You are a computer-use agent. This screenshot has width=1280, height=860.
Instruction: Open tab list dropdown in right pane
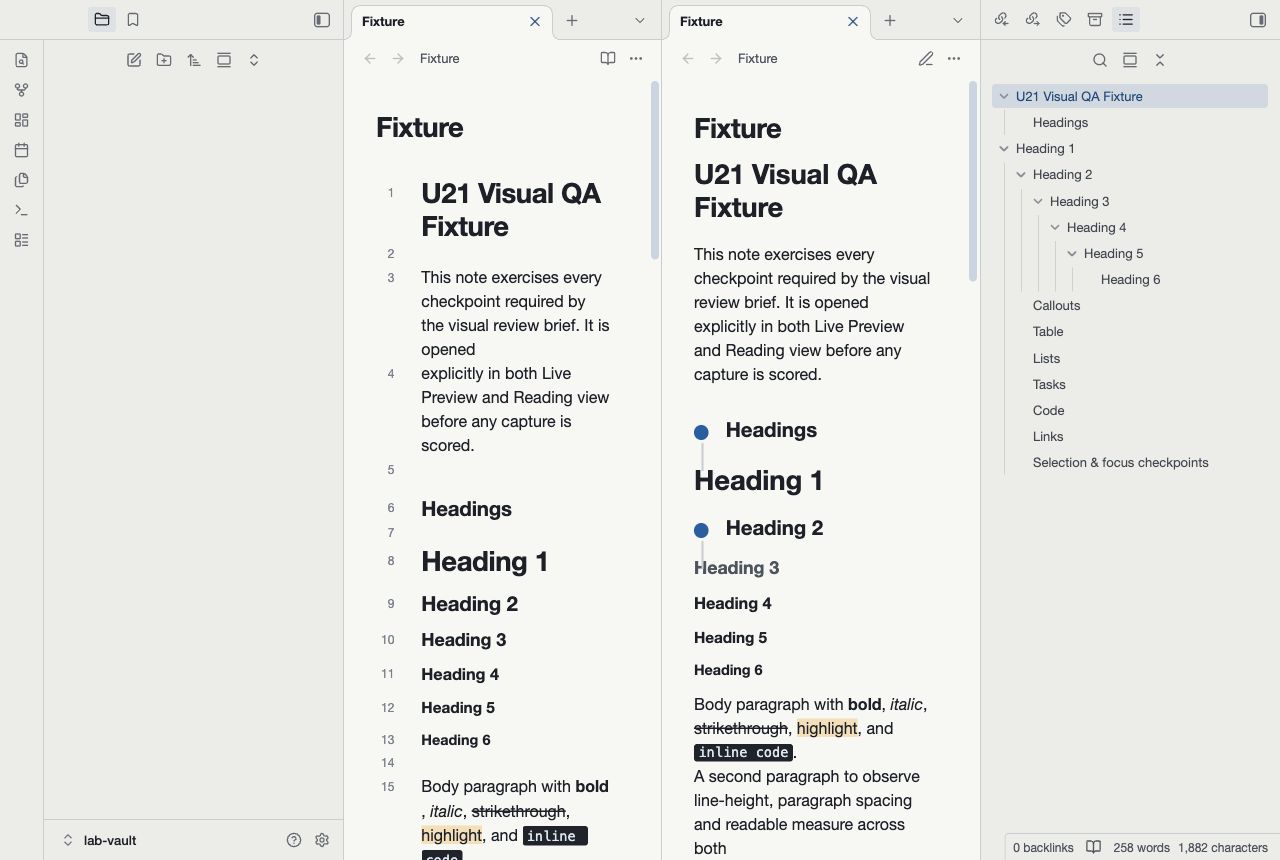(958, 20)
